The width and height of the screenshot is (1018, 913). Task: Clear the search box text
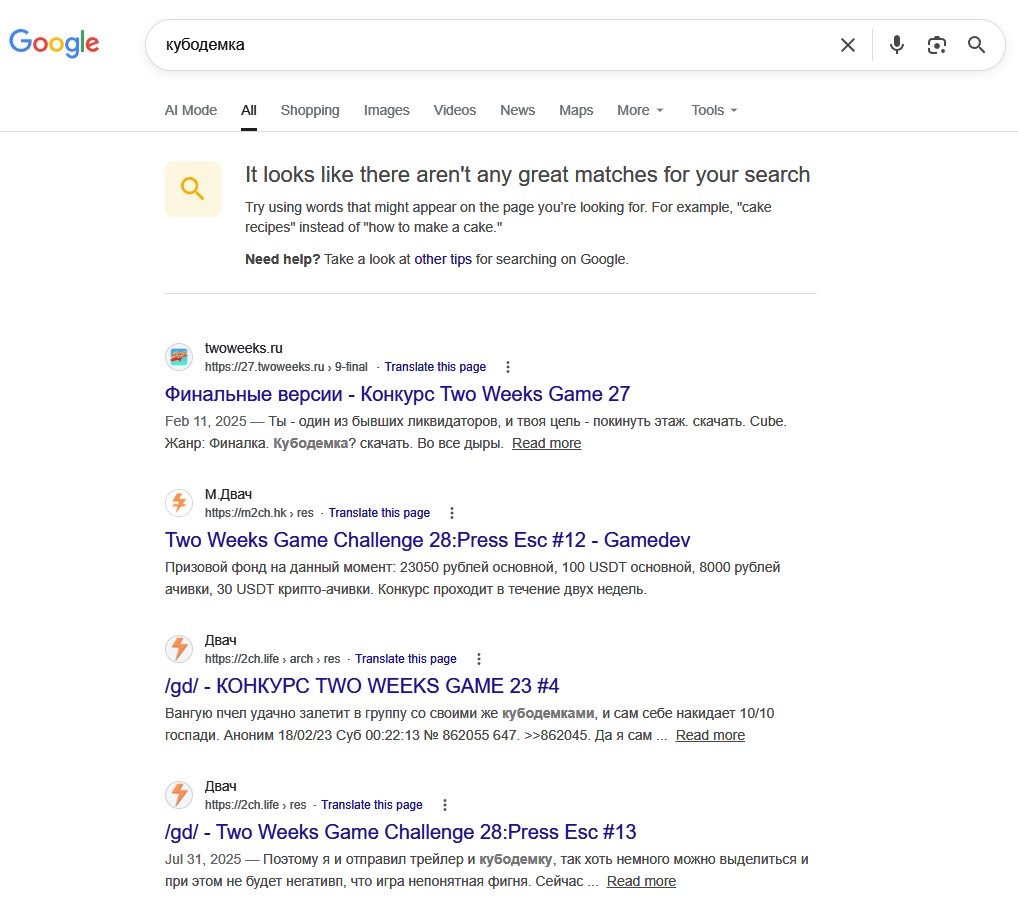point(848,45)
